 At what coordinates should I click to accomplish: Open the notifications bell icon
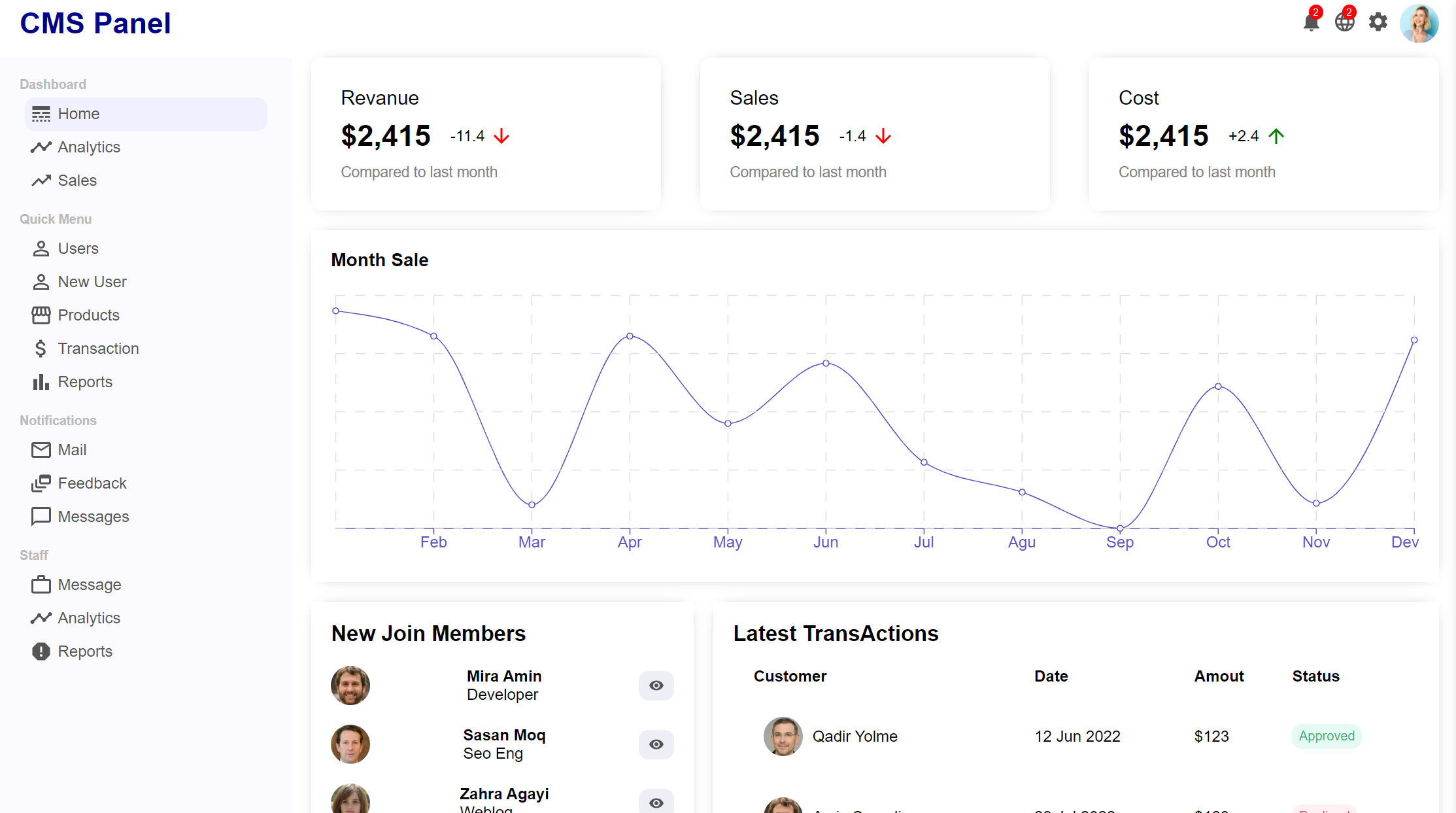coord(1312,22)
